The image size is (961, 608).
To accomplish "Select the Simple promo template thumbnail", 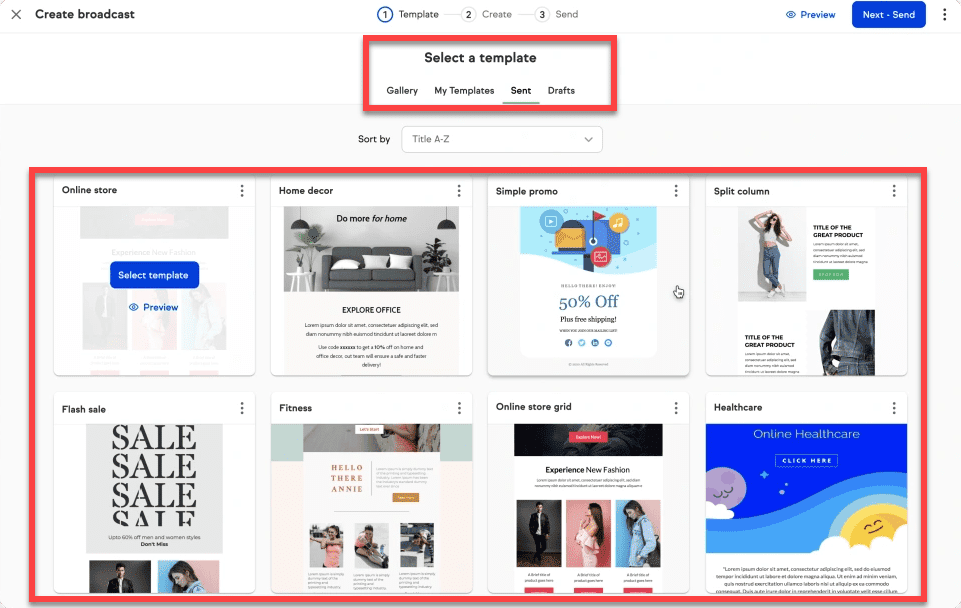I will (588, 291).
